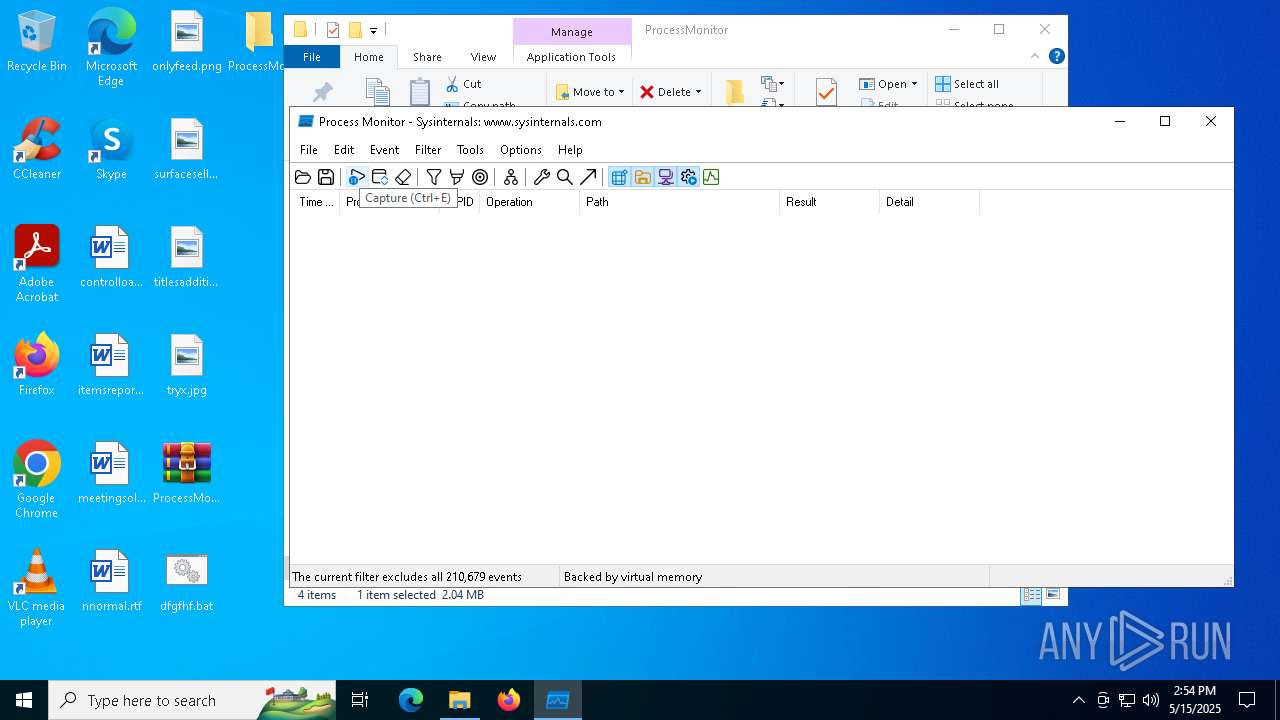Click the taskbar search box
Viewport: 1280px width, 720px height.
point(192,700)
